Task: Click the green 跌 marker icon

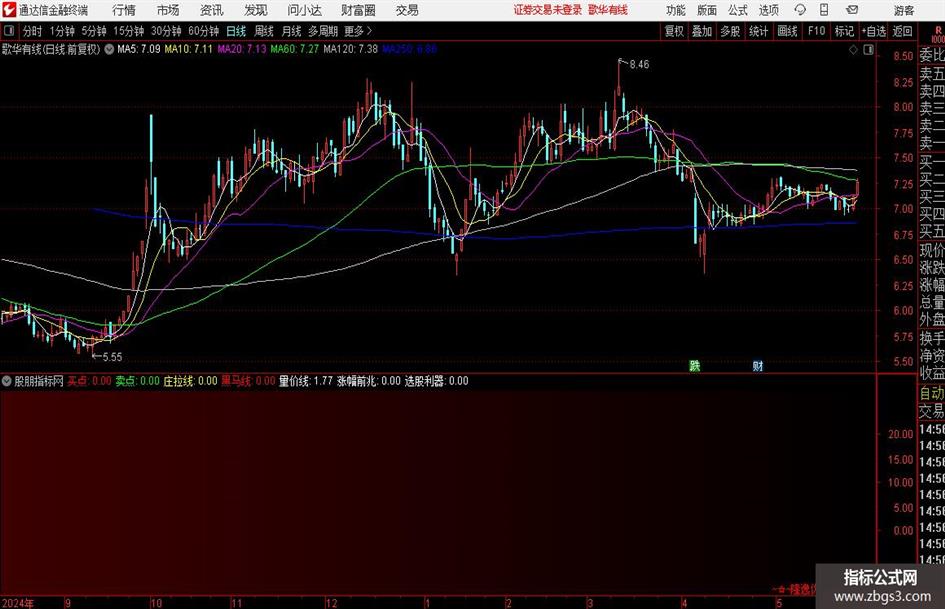Action: tap(695, 365)
